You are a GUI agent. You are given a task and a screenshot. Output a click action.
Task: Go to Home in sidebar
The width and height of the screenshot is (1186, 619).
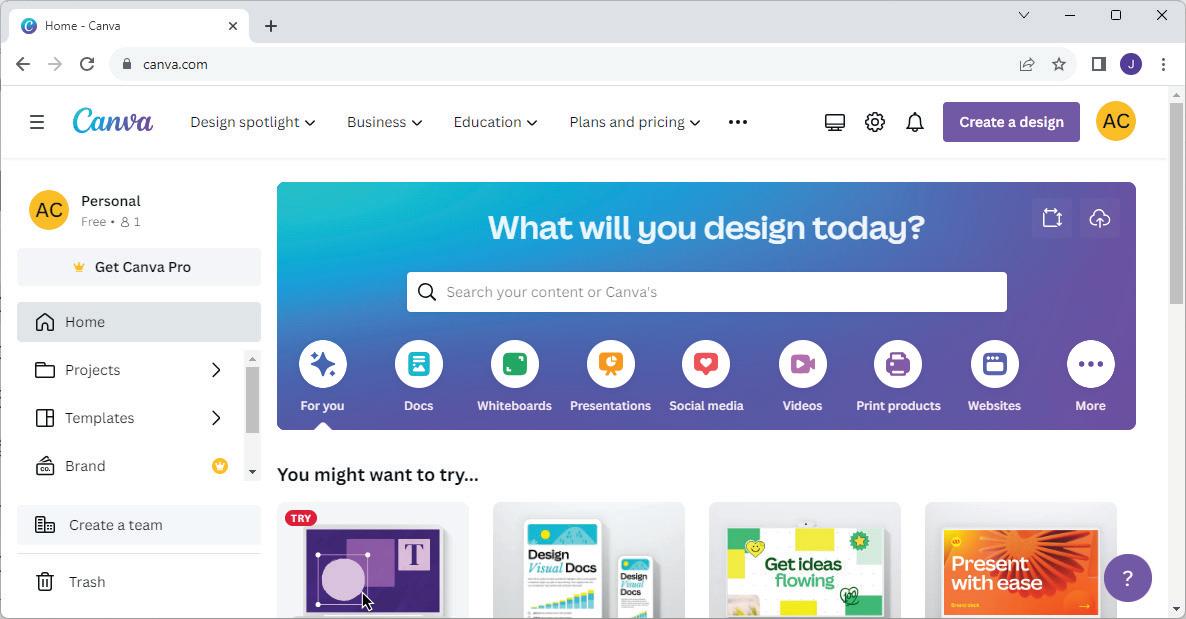click(x=139, y=322)
